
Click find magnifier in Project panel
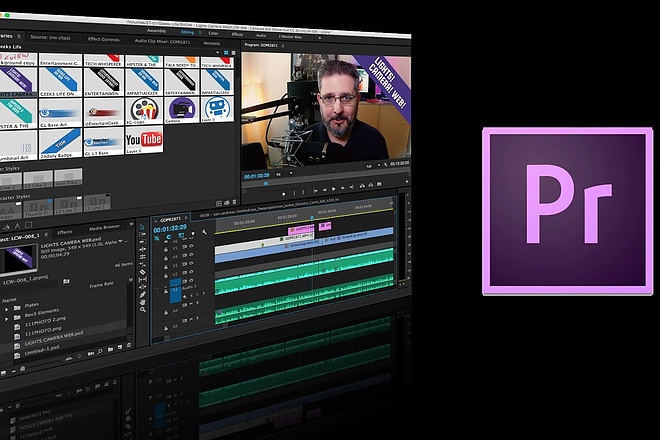pos(100,352)
